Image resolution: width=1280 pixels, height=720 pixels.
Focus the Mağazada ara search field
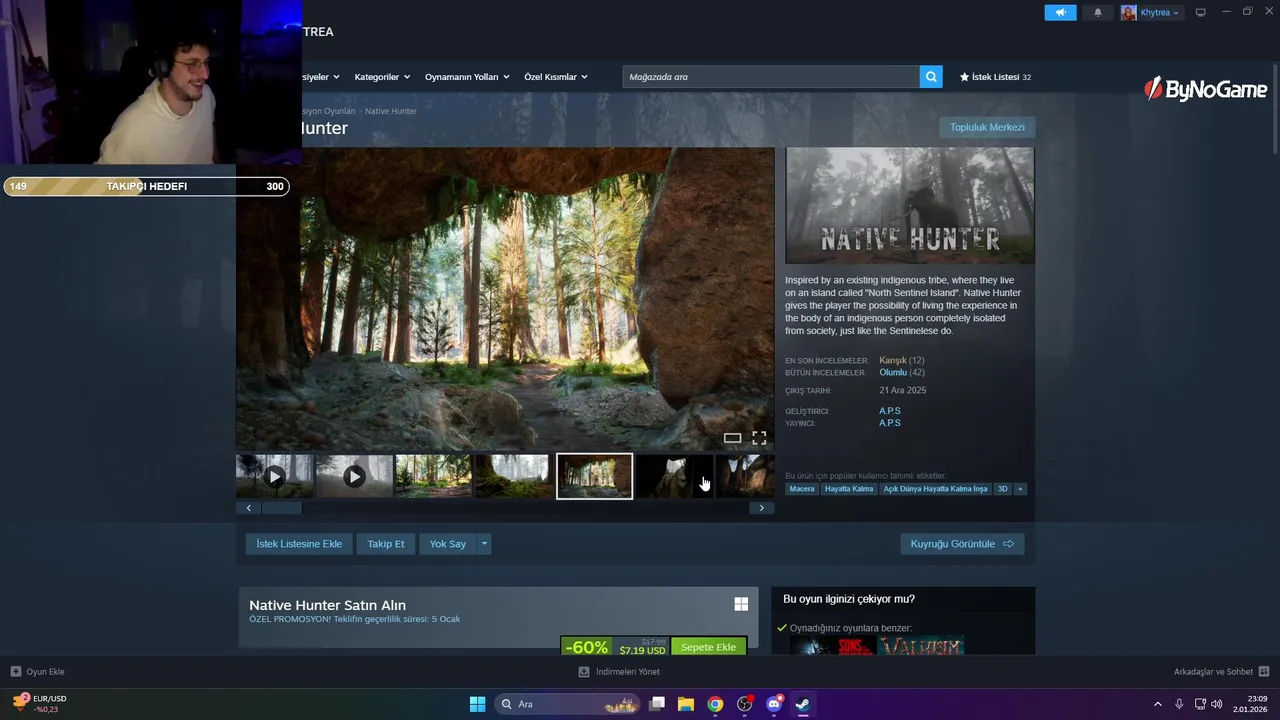point(771,77)
